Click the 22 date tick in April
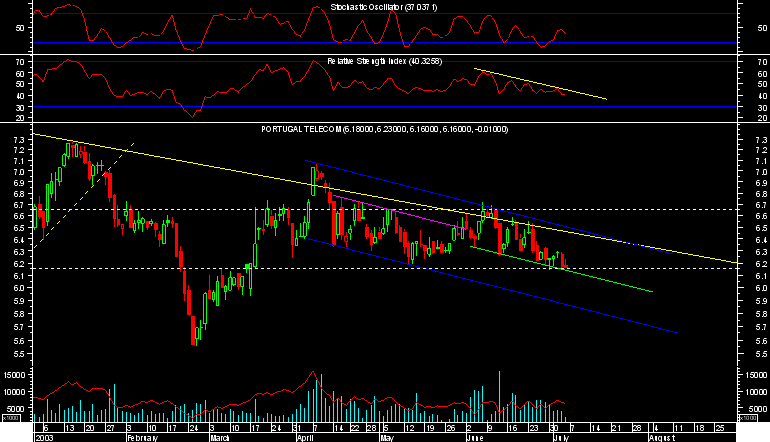 (355, 428)
